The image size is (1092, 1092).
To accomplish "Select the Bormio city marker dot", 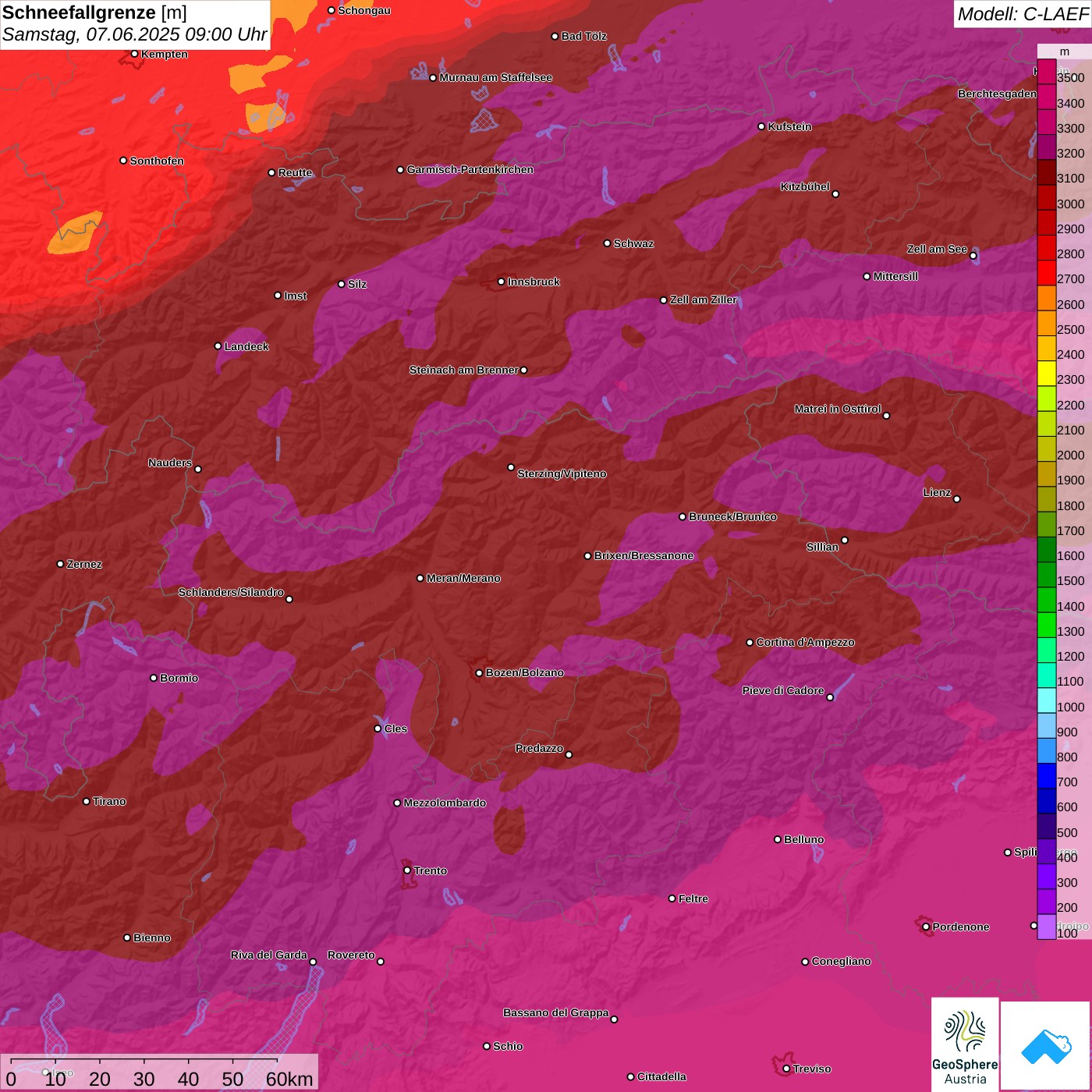I will [x=154, y=678].
